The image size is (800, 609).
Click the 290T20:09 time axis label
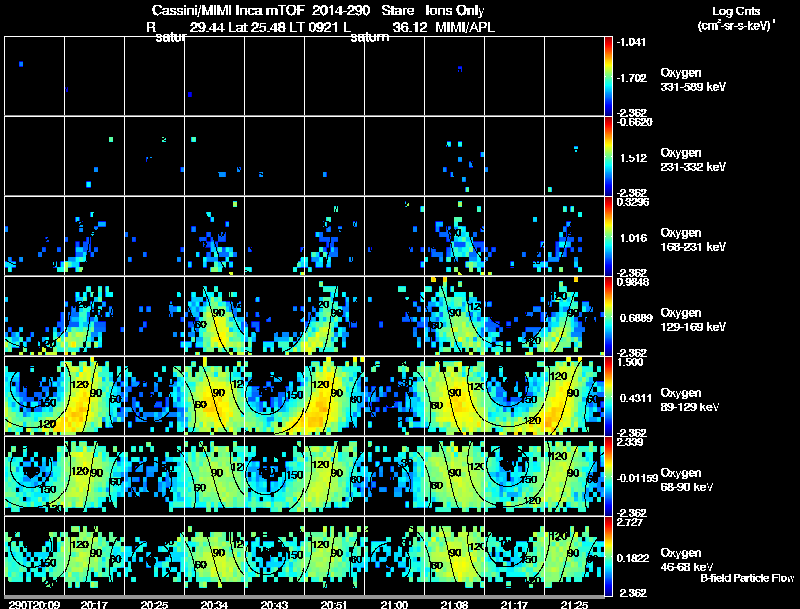point(35,604)
